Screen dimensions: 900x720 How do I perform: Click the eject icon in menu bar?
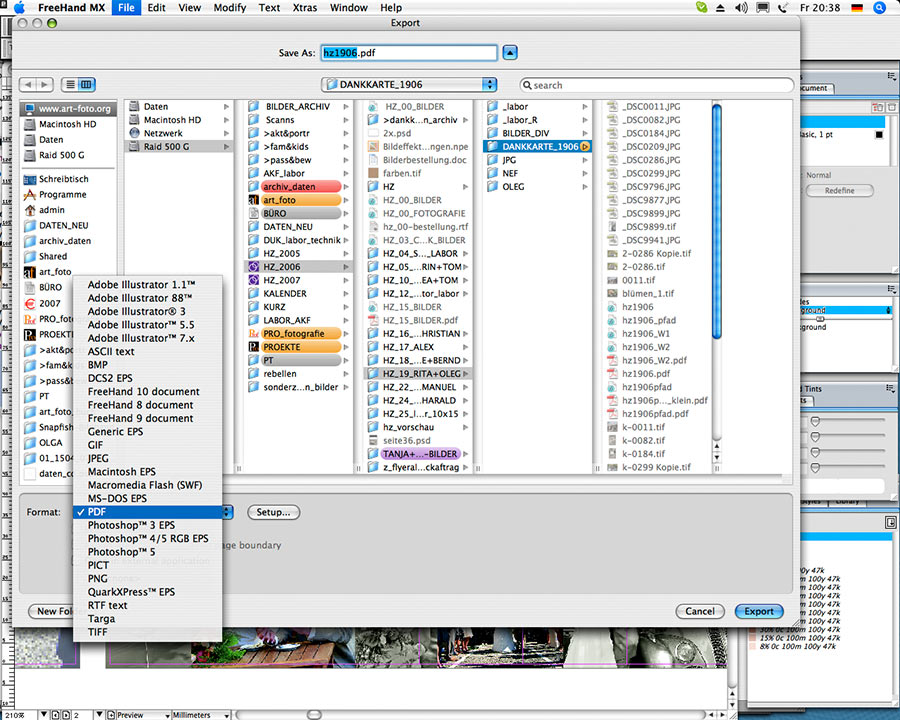(720, 7)
